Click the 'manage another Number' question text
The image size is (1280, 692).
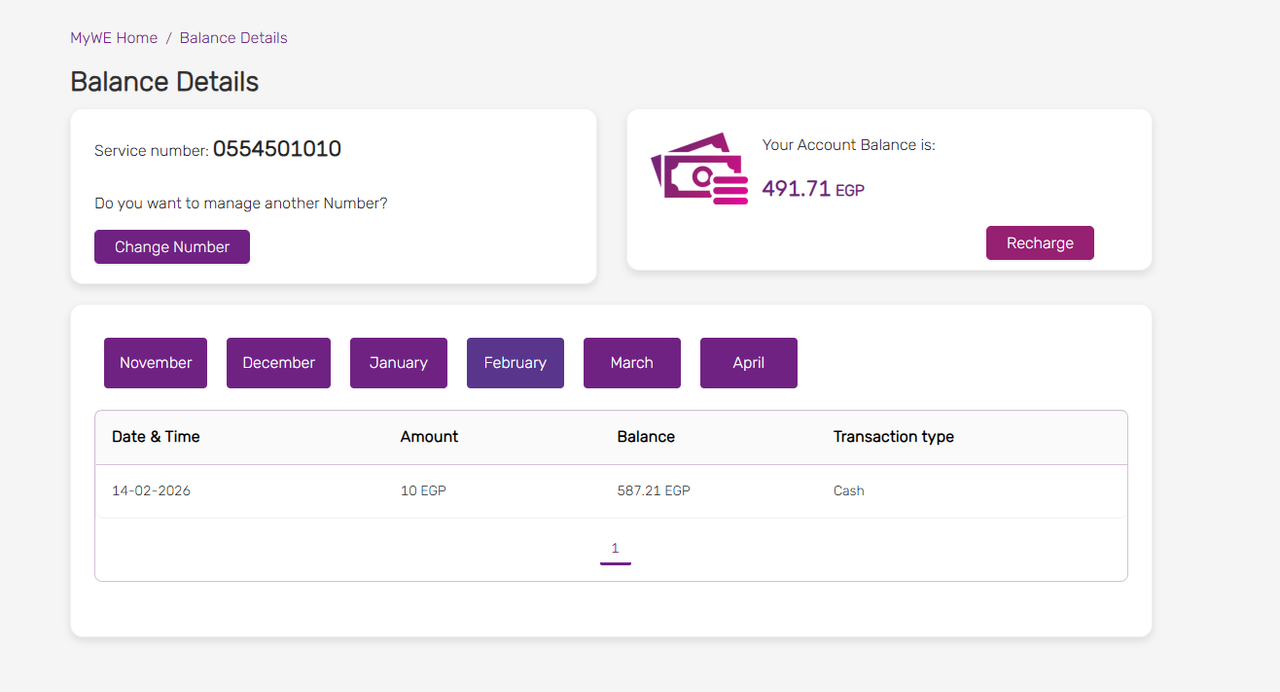click(x=241, y=203)
